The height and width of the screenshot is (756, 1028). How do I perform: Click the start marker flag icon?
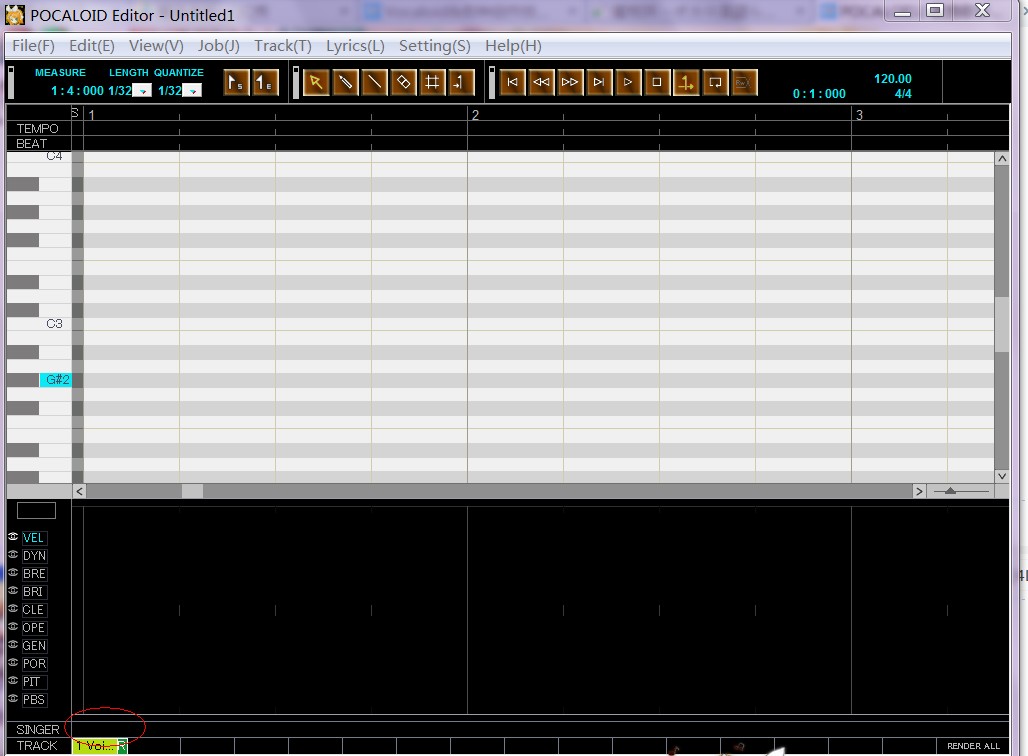tap(236, 83)
